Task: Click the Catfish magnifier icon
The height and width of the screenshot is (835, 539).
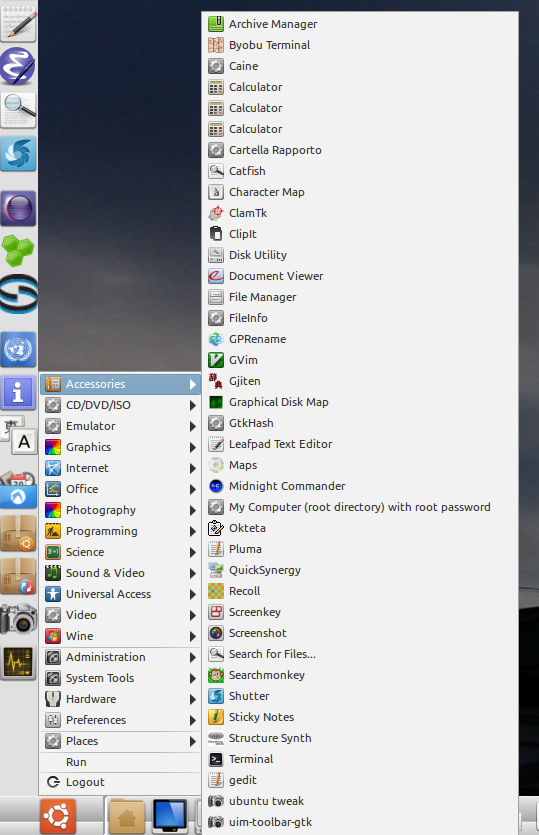Action: [216, 171]
